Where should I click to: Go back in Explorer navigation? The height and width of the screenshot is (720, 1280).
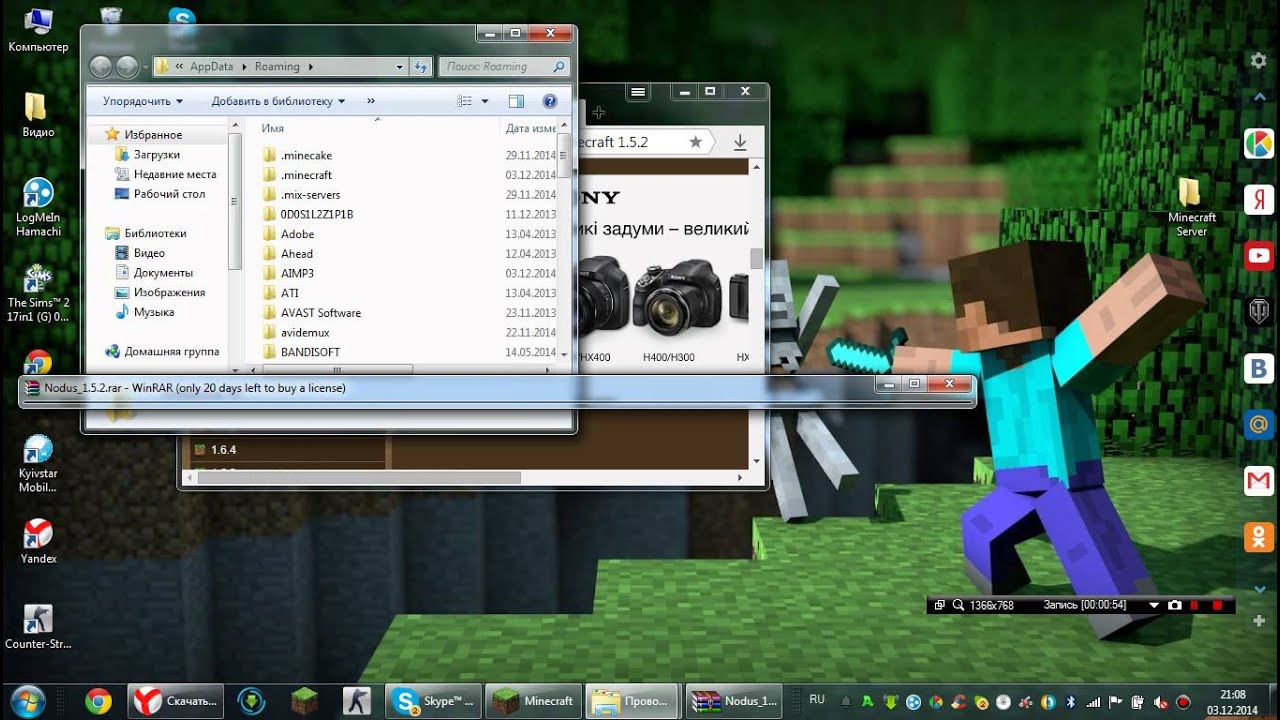pyautogui.click(x=101, y=67)
